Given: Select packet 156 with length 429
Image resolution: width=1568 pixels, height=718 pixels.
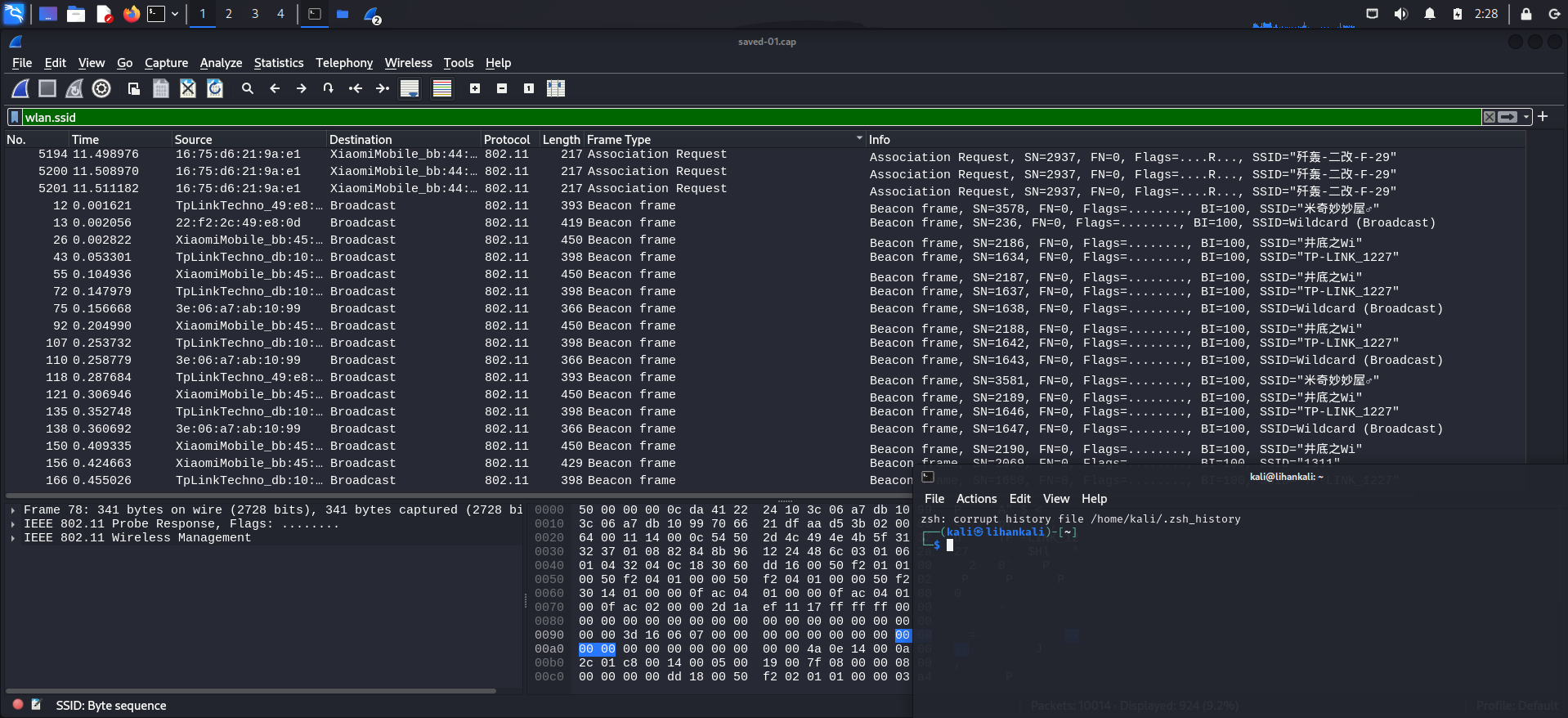Looking at the screenshot, I should [764, 464].
